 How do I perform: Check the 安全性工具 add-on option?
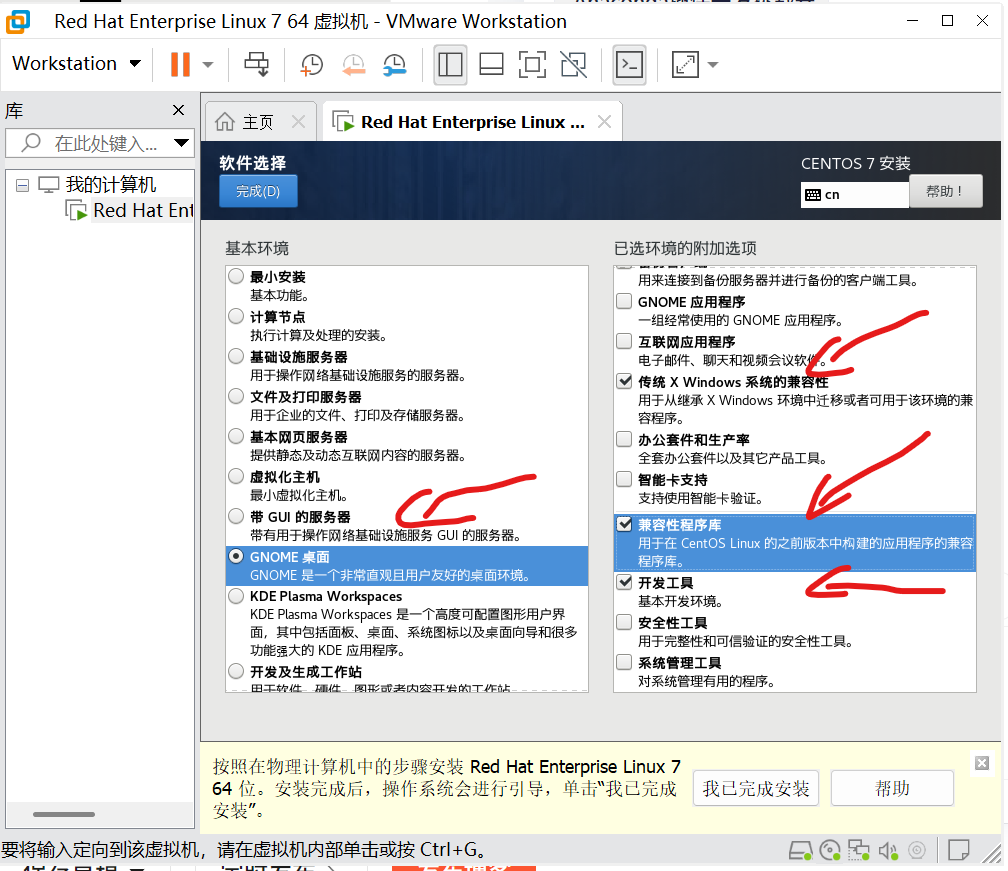tap(623, 622)
